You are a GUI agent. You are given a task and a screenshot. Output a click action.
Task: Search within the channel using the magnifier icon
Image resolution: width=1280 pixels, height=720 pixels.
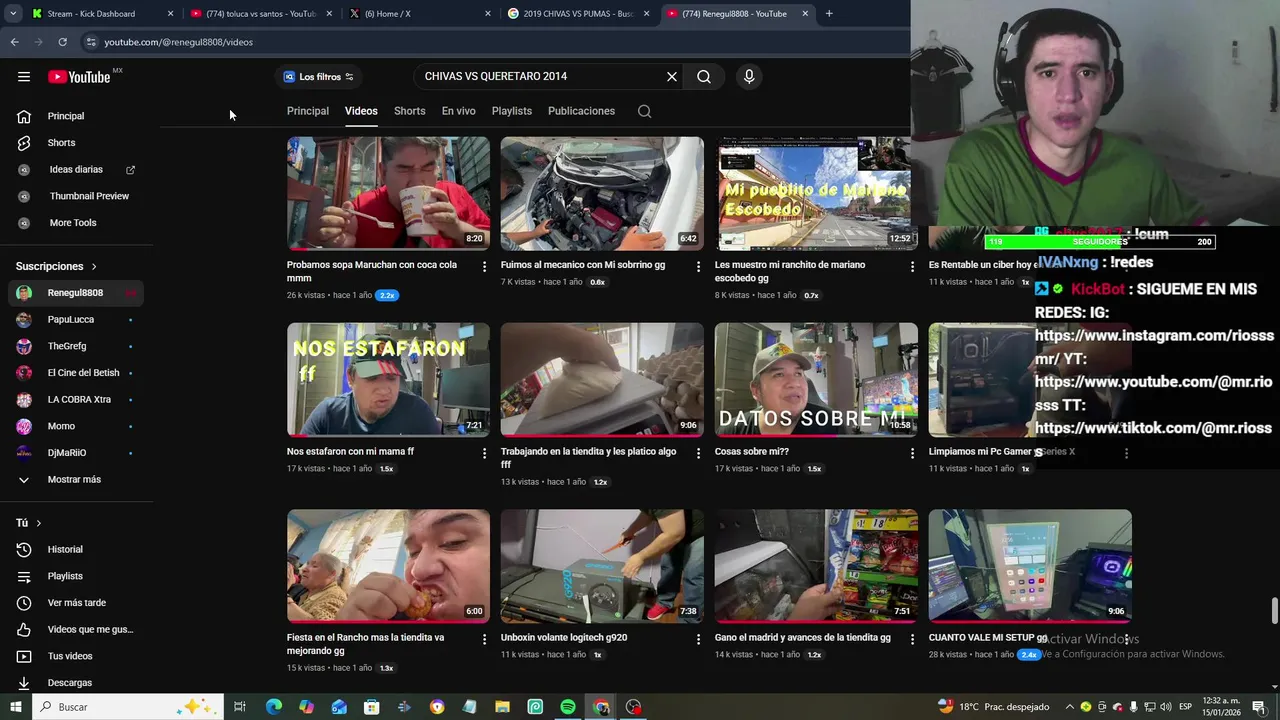(645, 111)
